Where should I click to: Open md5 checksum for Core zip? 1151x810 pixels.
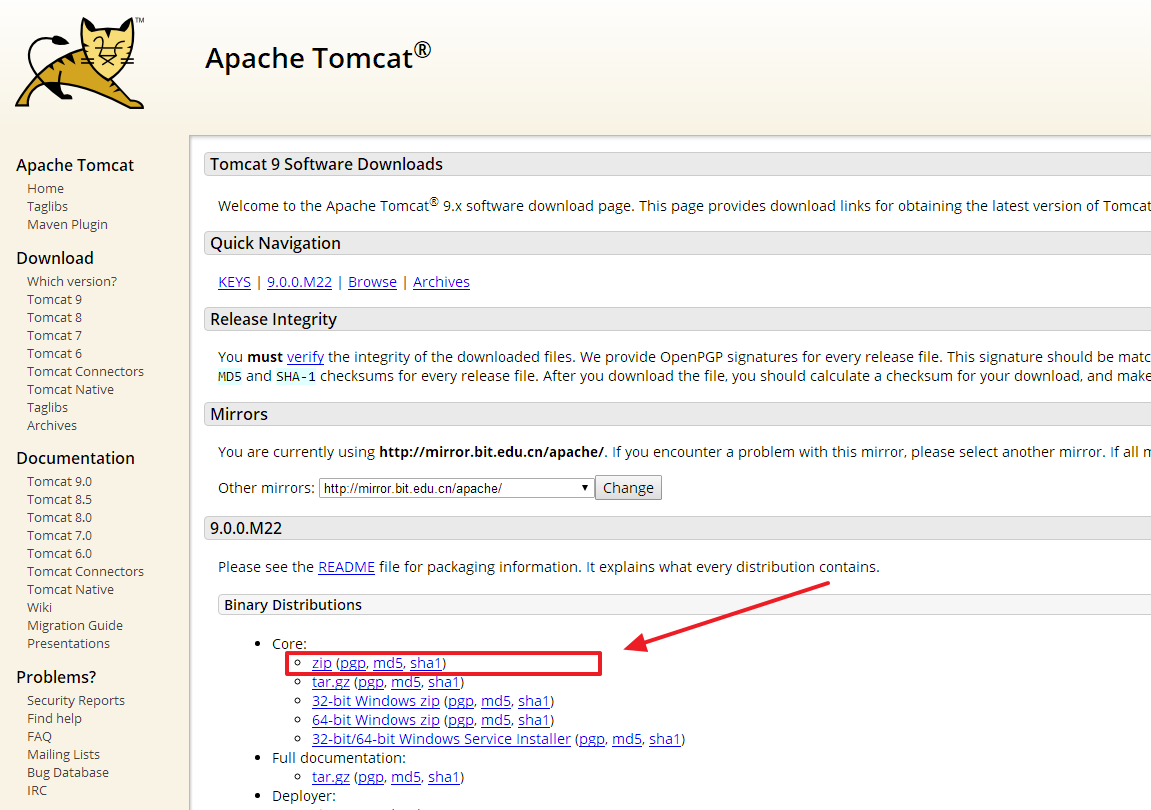click(x=388, y=663)
